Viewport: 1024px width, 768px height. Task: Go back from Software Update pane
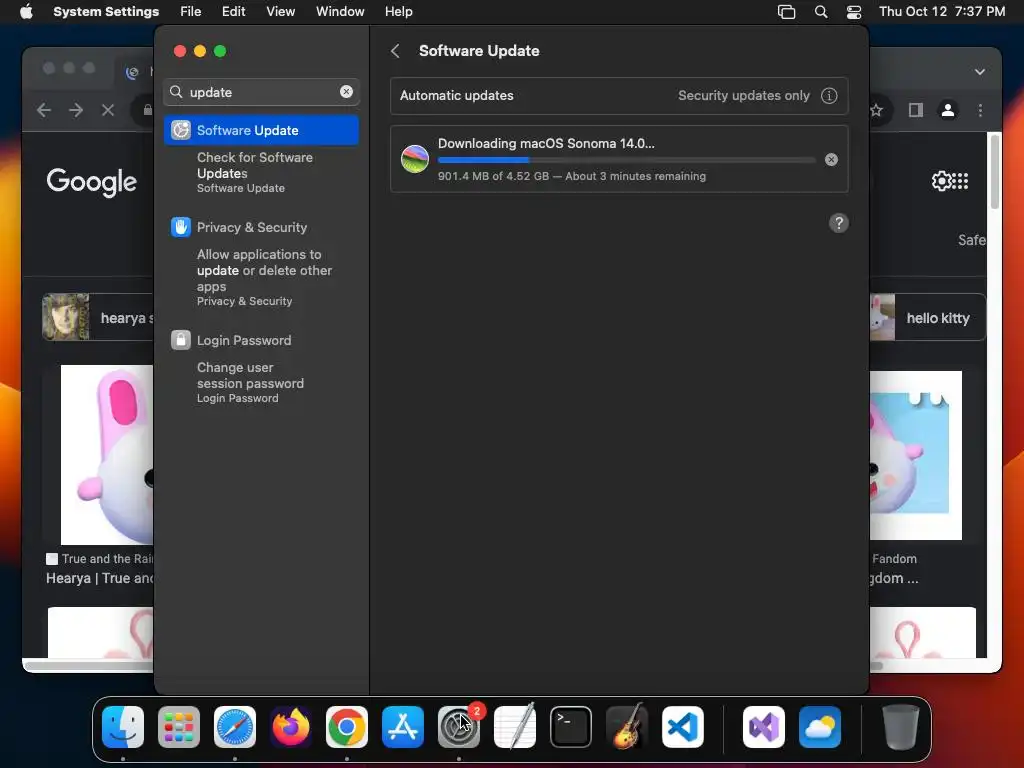coord(395,51)
